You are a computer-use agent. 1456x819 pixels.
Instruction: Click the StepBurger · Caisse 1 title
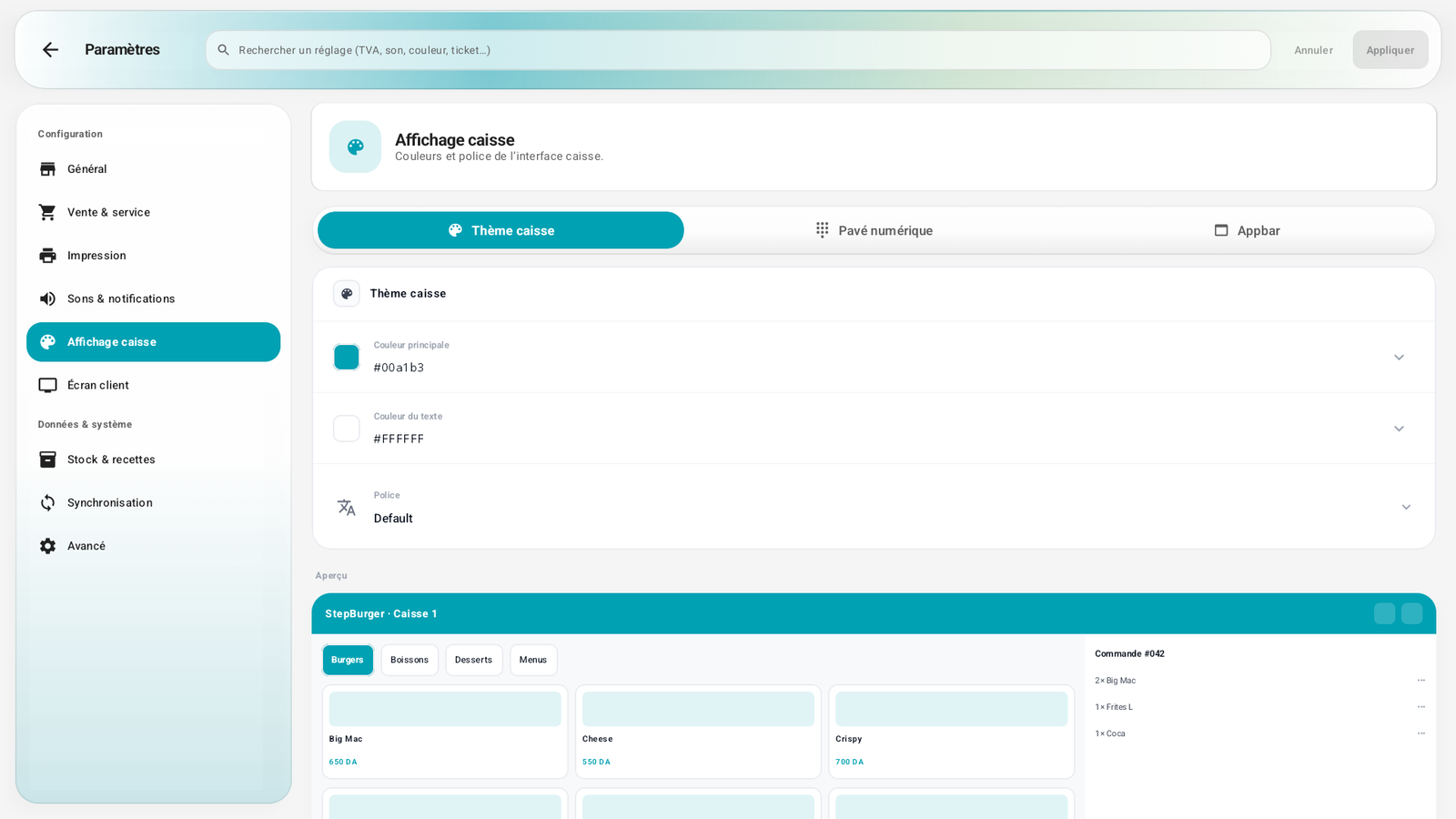tap(381, 614)
